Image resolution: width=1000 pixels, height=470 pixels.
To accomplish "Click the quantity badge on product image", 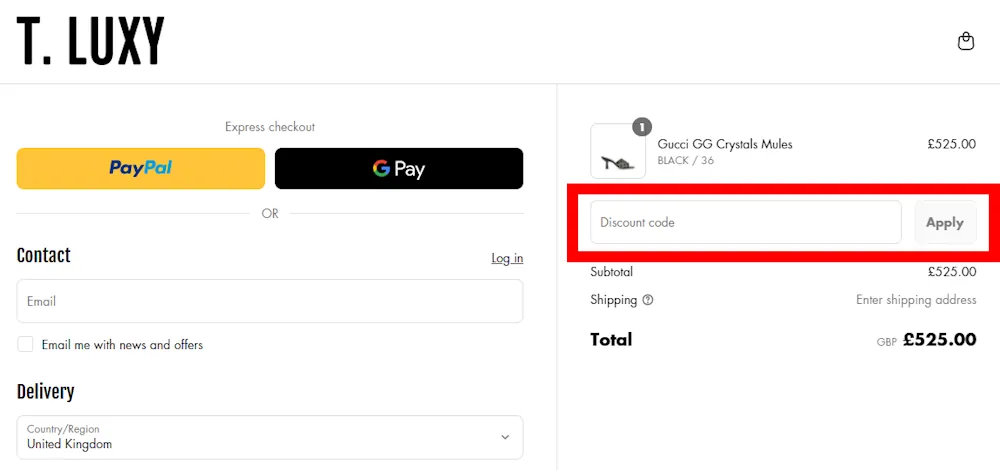I will click(x=642, y=127).
